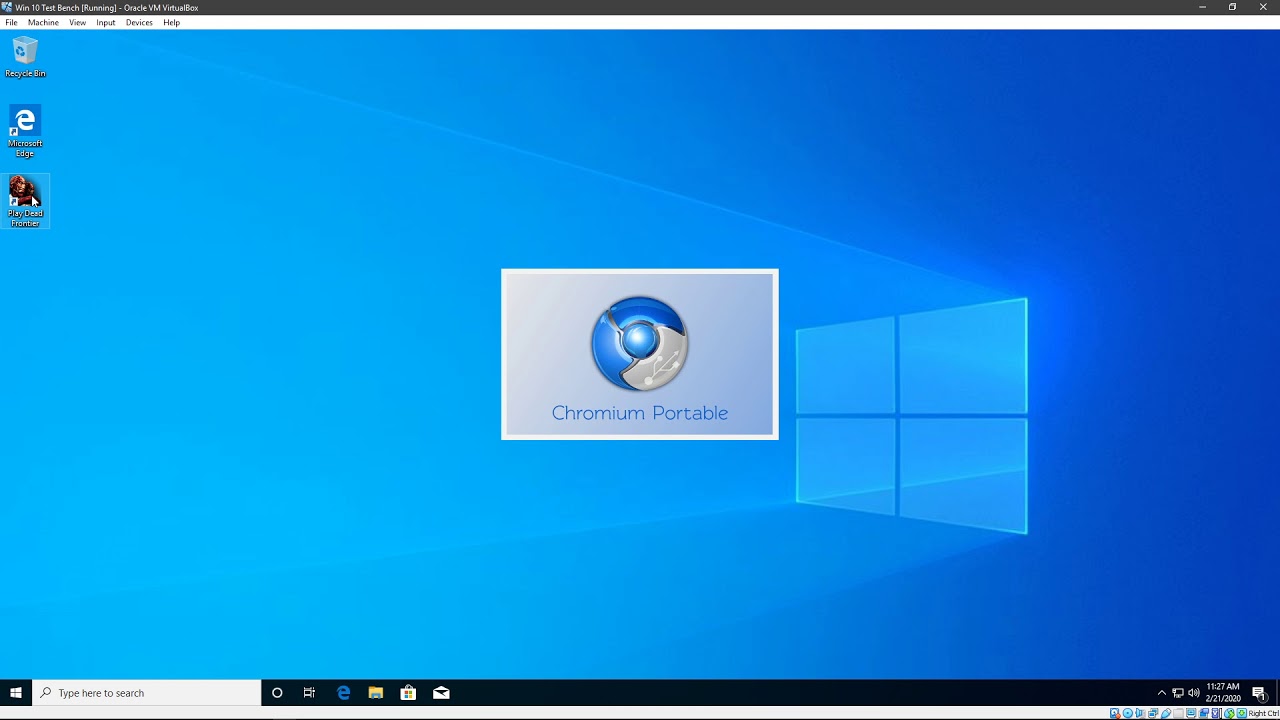Minimize the VirtualBox window
This screenshot has width=1280, height=720.
tap(1202, 7)
